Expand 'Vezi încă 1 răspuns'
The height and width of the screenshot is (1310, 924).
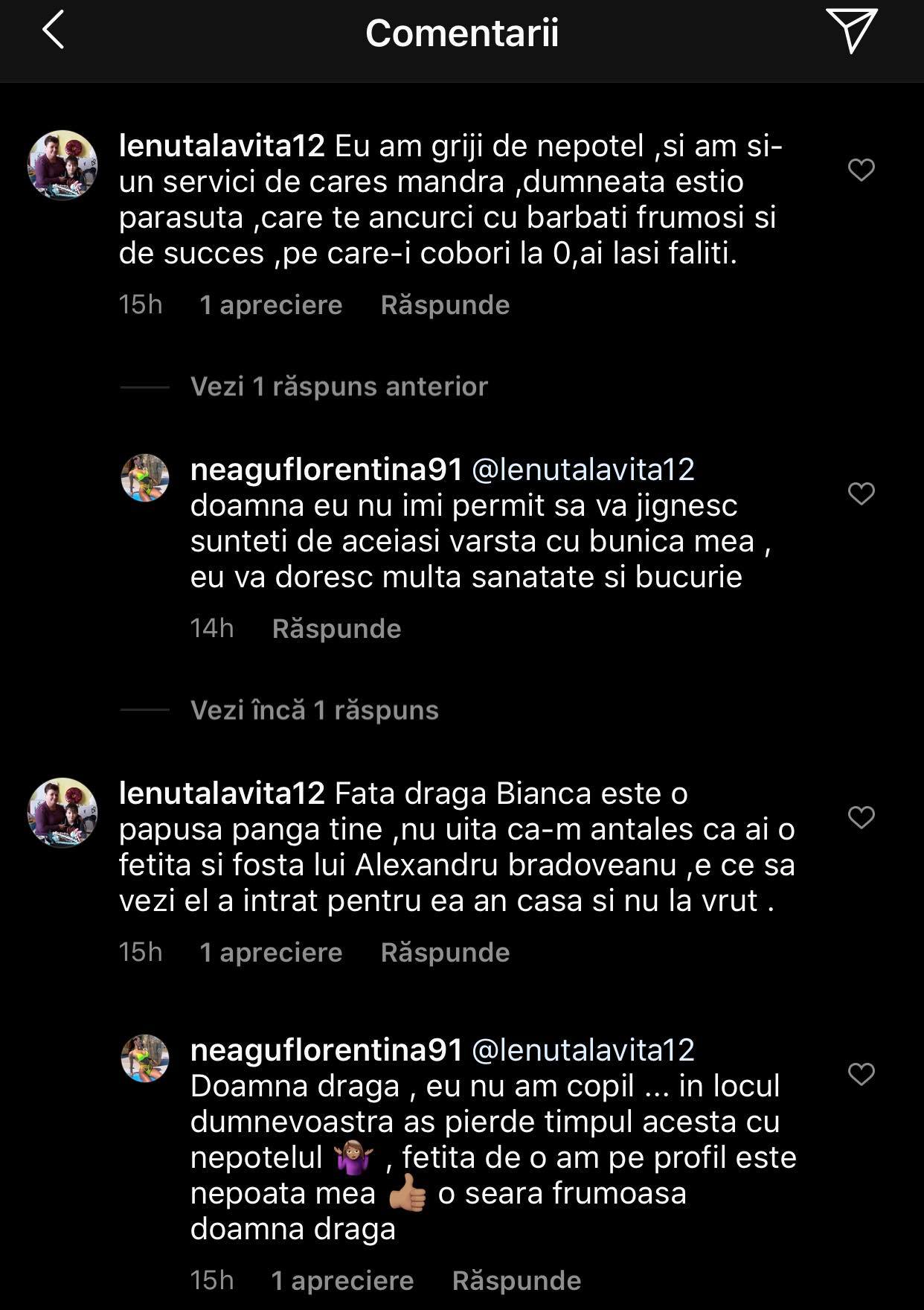tap(314, 710)
